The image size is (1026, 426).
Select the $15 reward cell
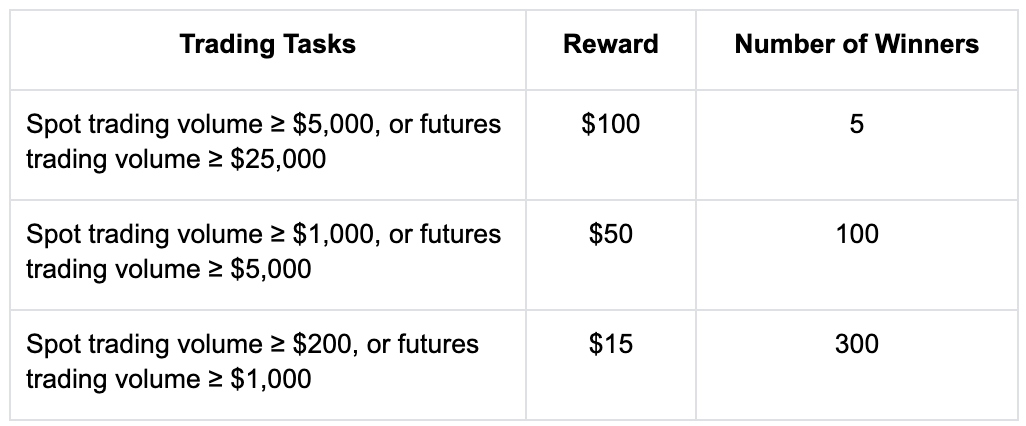611,344
